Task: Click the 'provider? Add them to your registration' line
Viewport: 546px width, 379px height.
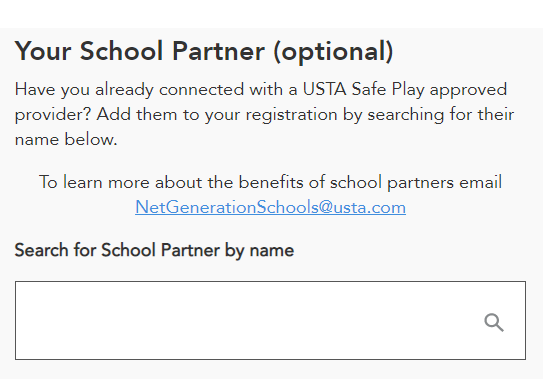Action: (176, 115)
